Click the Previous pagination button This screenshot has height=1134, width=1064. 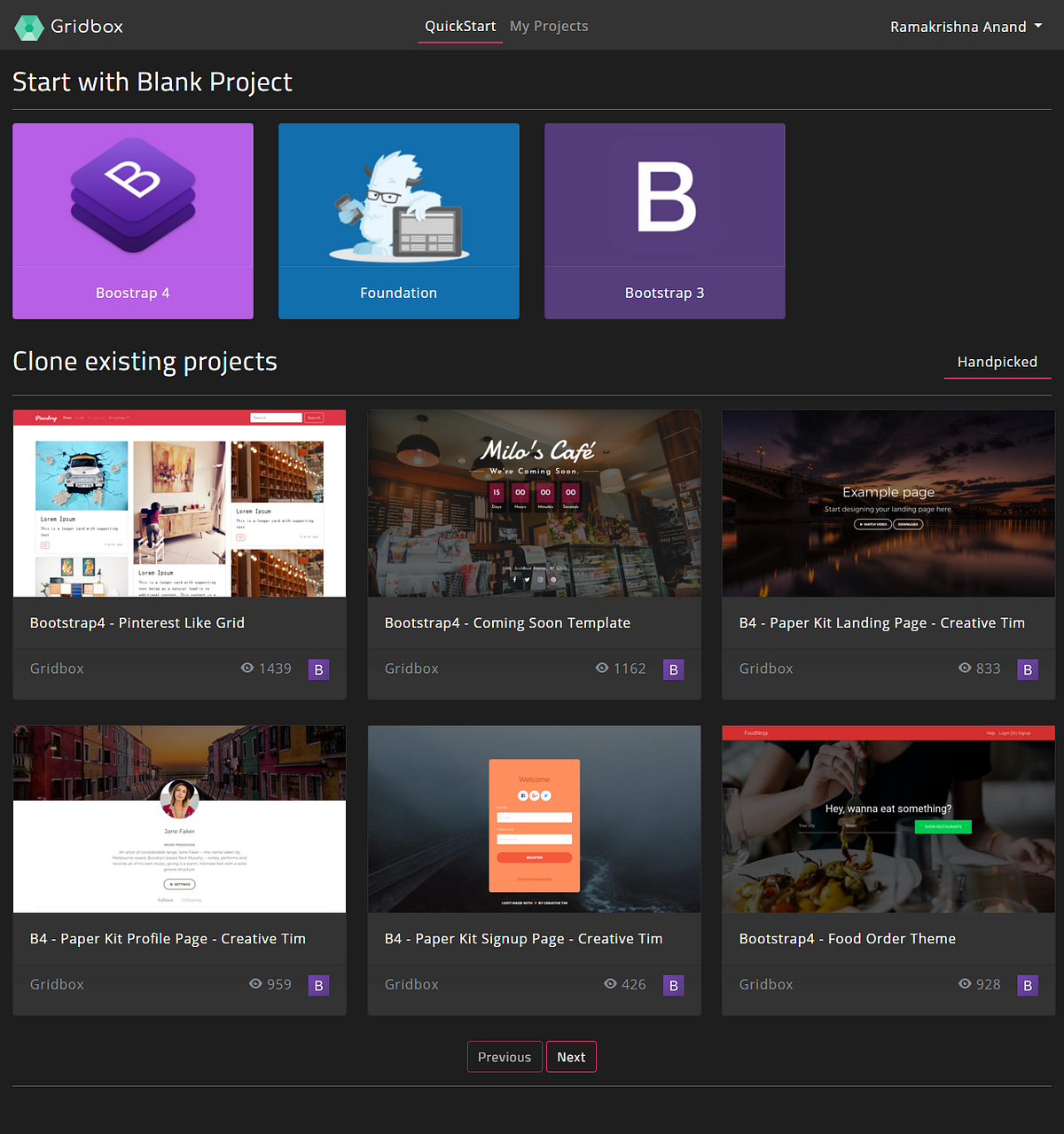tap(504, 1056)
